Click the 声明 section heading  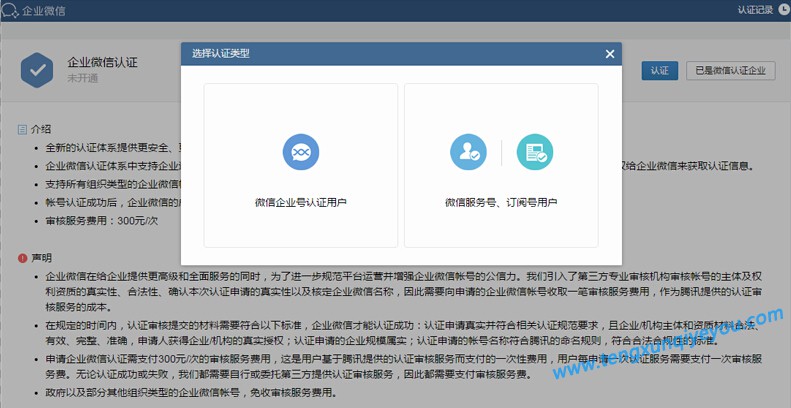pyautogui.click(x=41, y=258)
